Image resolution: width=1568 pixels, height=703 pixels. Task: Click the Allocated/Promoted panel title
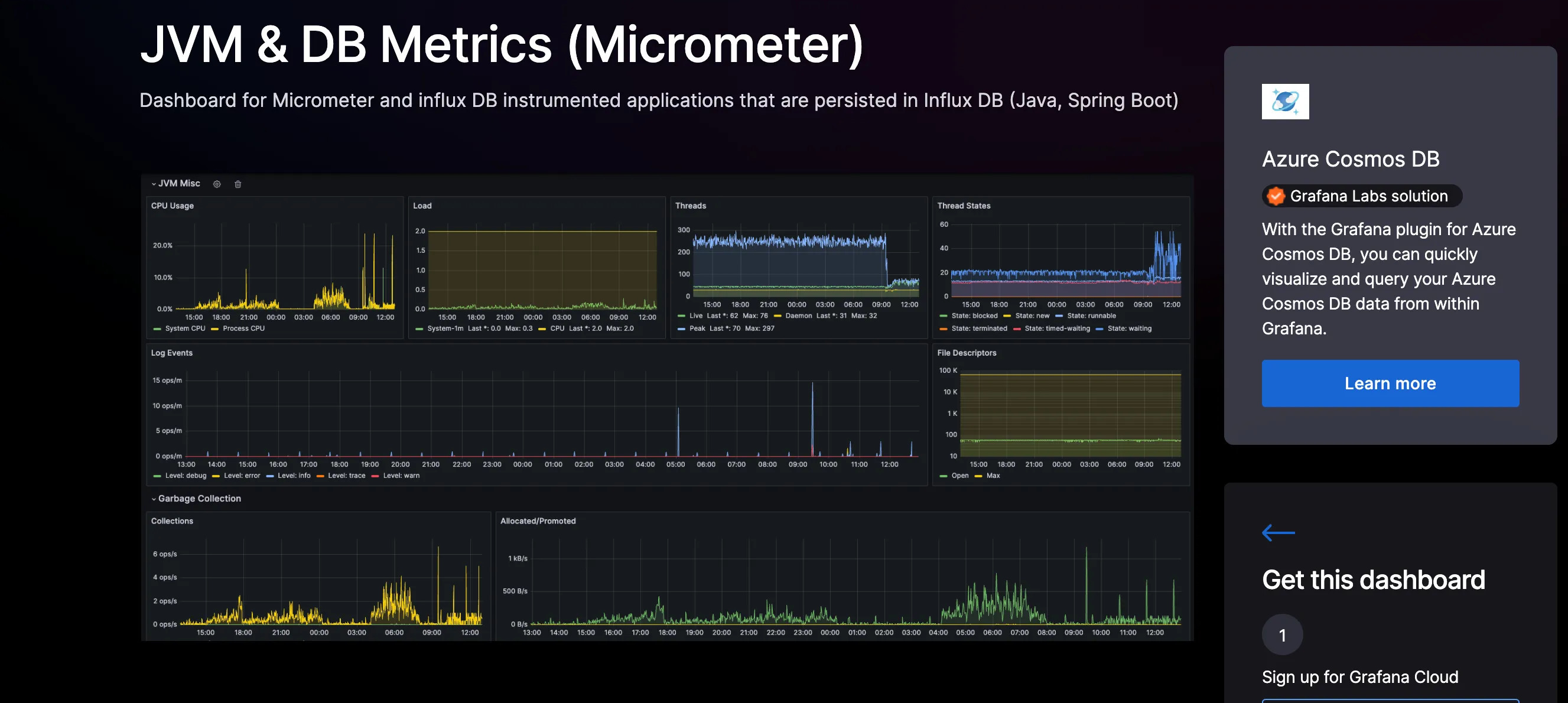tap(538, 521)
